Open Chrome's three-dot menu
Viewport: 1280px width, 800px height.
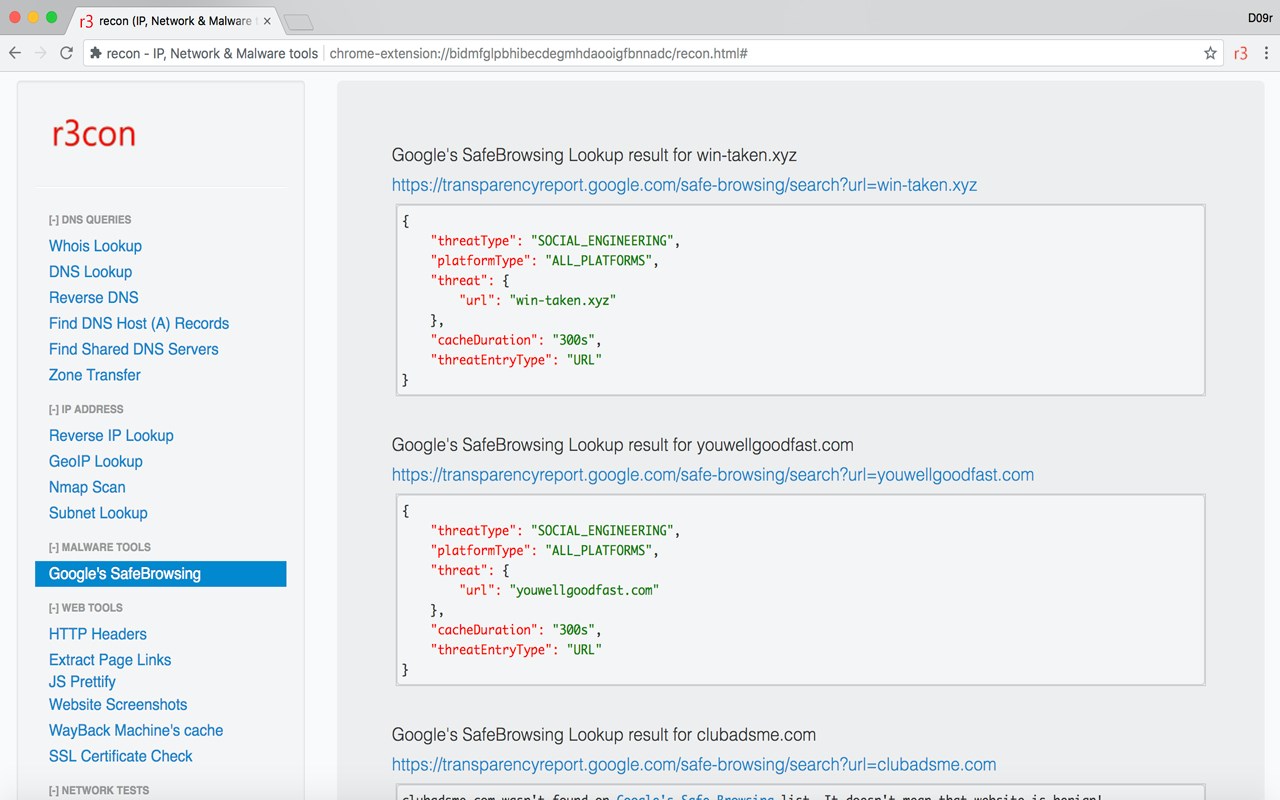1266,53
